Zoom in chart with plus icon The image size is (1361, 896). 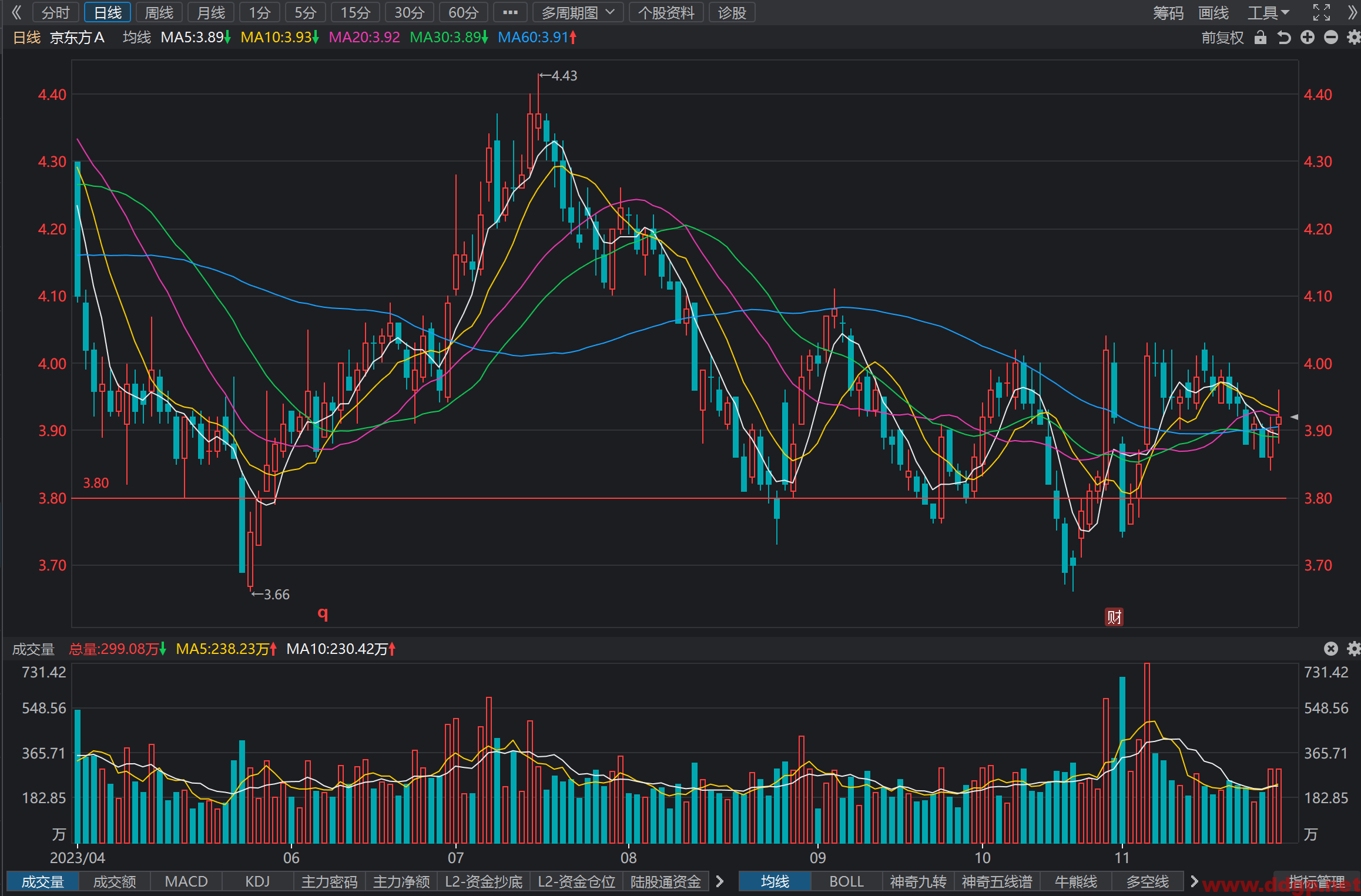point(1308,38)
